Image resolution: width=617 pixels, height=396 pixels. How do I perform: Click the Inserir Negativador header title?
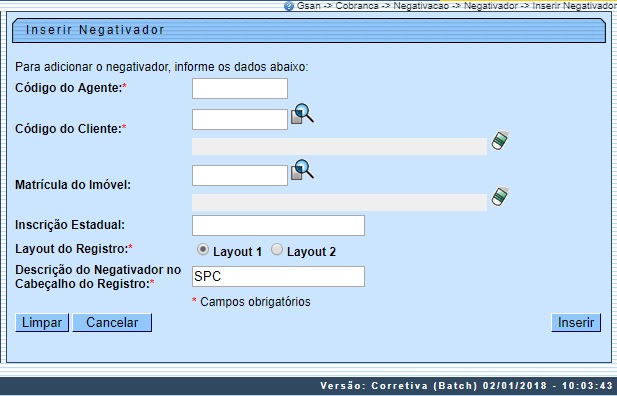point(95,30)
